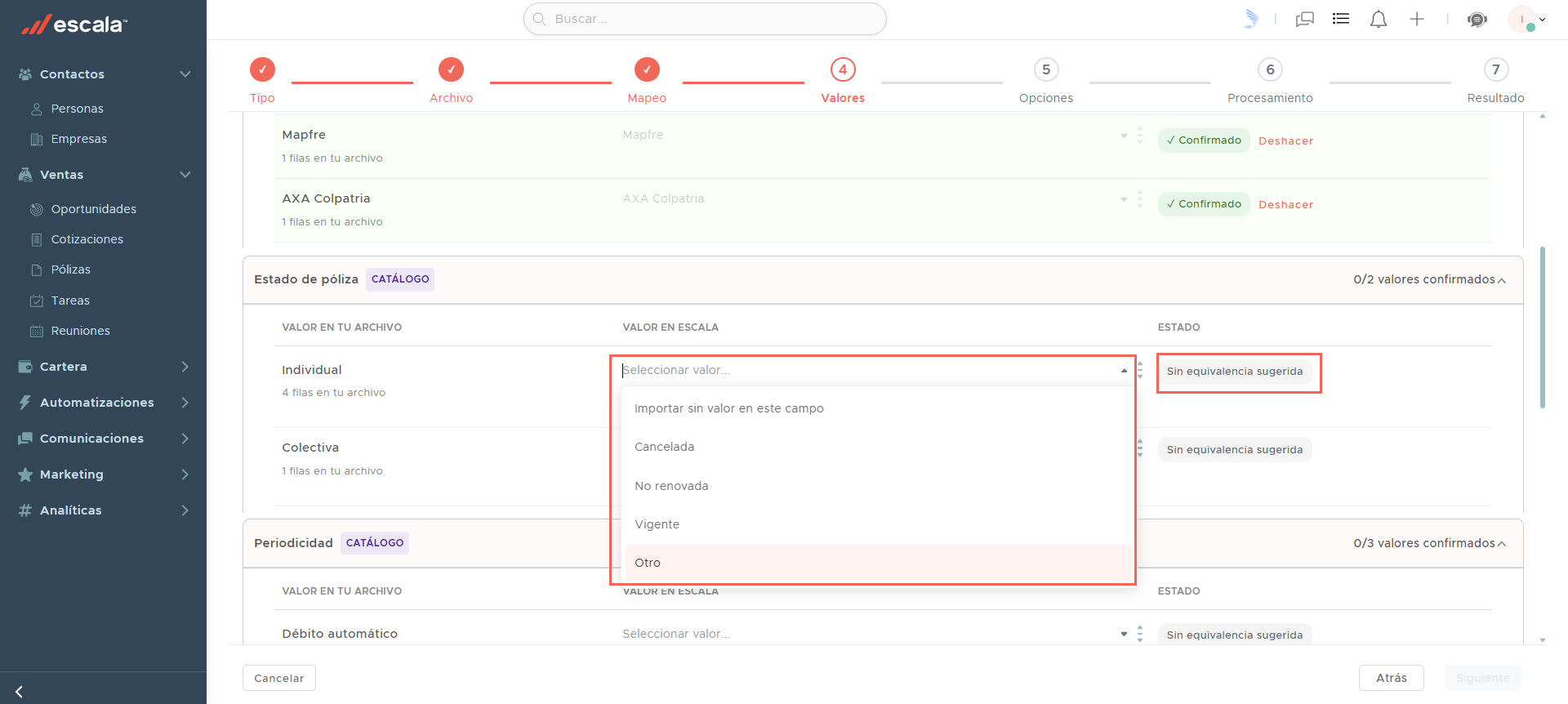Image resolution: width=1568 pixels, height=704 pixels.
Task: Go to step 3 Mapeo
Action: 647,80
